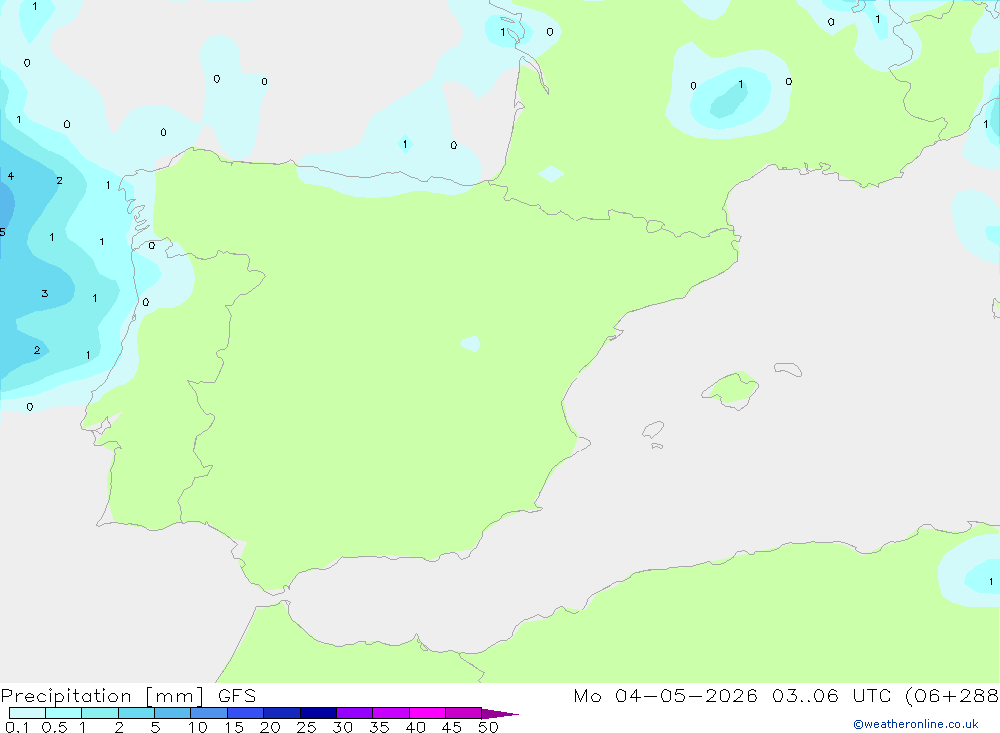
Task: Select the 40–45 mm legend color box
Action: 427,713
